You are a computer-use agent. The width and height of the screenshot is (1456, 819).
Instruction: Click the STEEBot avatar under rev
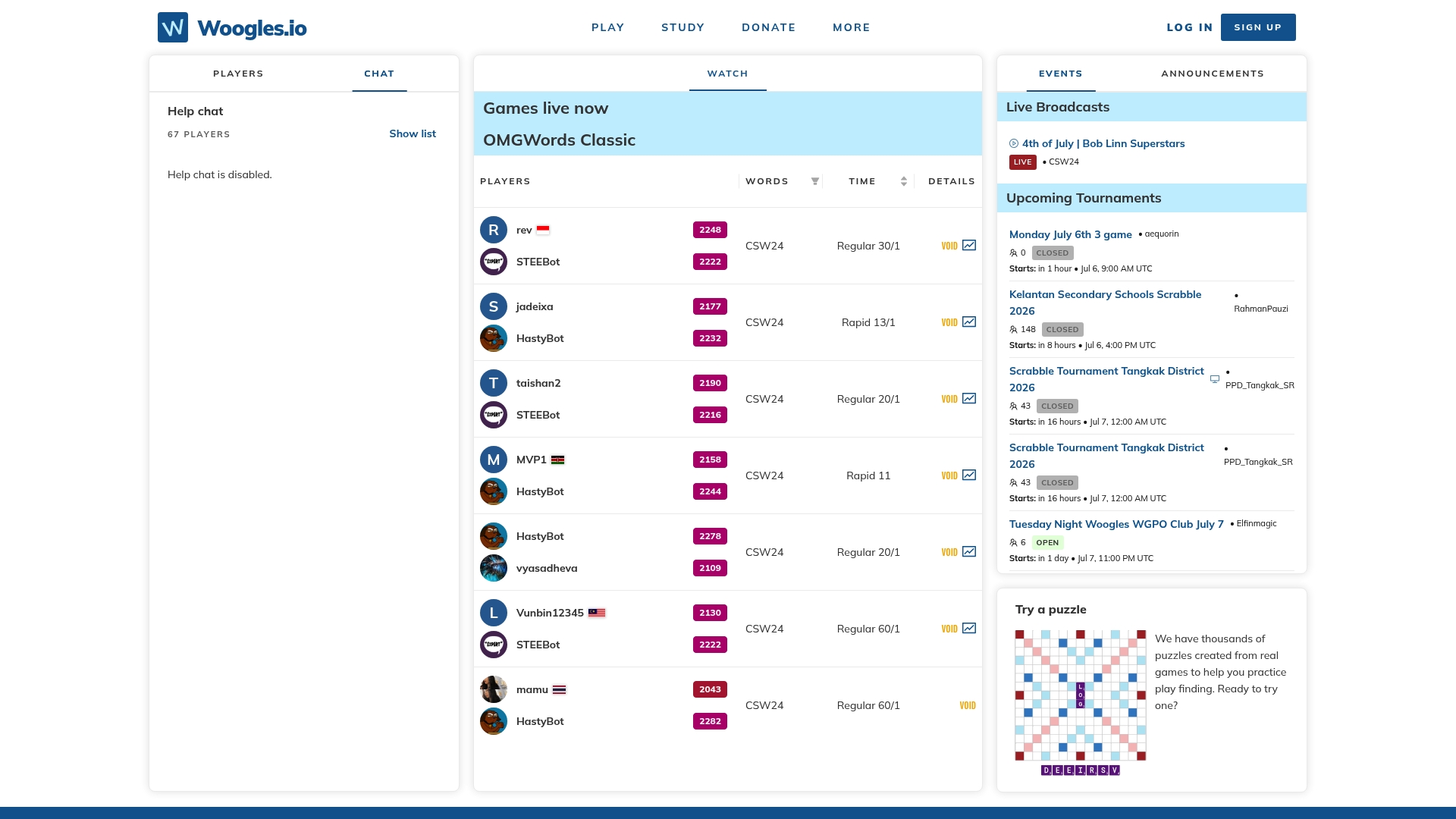pyautogui.click(x=494, y=262)
